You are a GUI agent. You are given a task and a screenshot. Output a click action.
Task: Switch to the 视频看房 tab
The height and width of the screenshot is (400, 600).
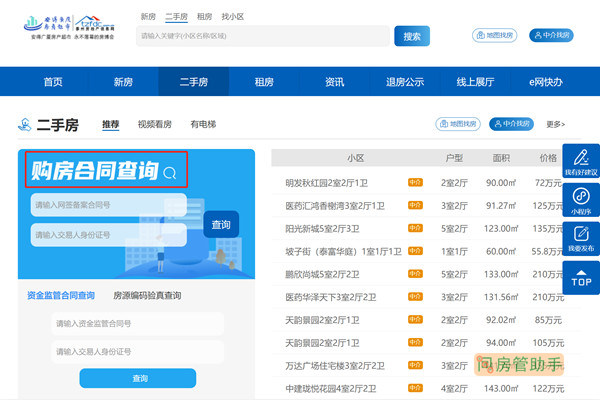tap(155, 124)
